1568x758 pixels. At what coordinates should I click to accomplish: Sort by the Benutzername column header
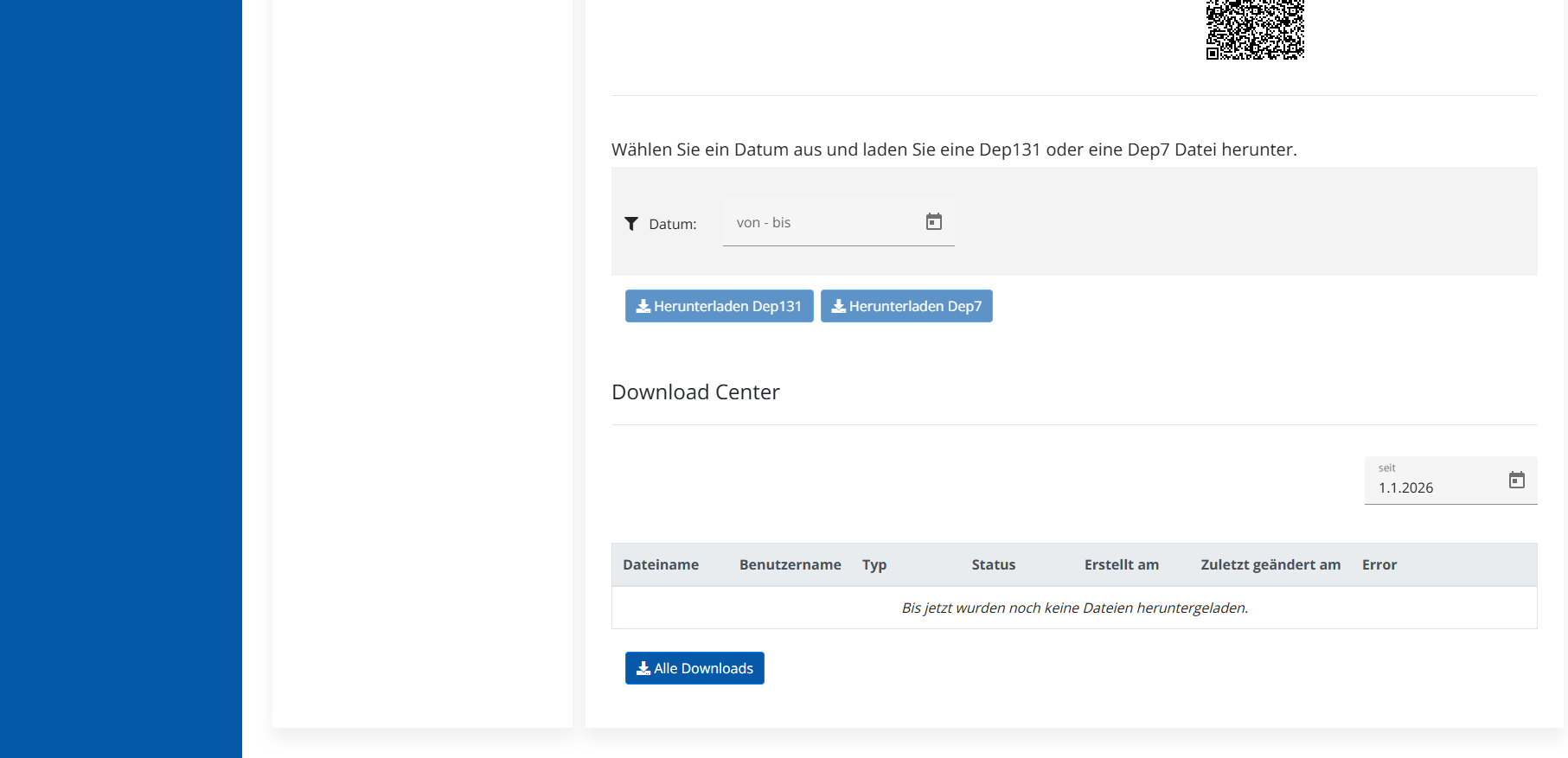point(790,564)
